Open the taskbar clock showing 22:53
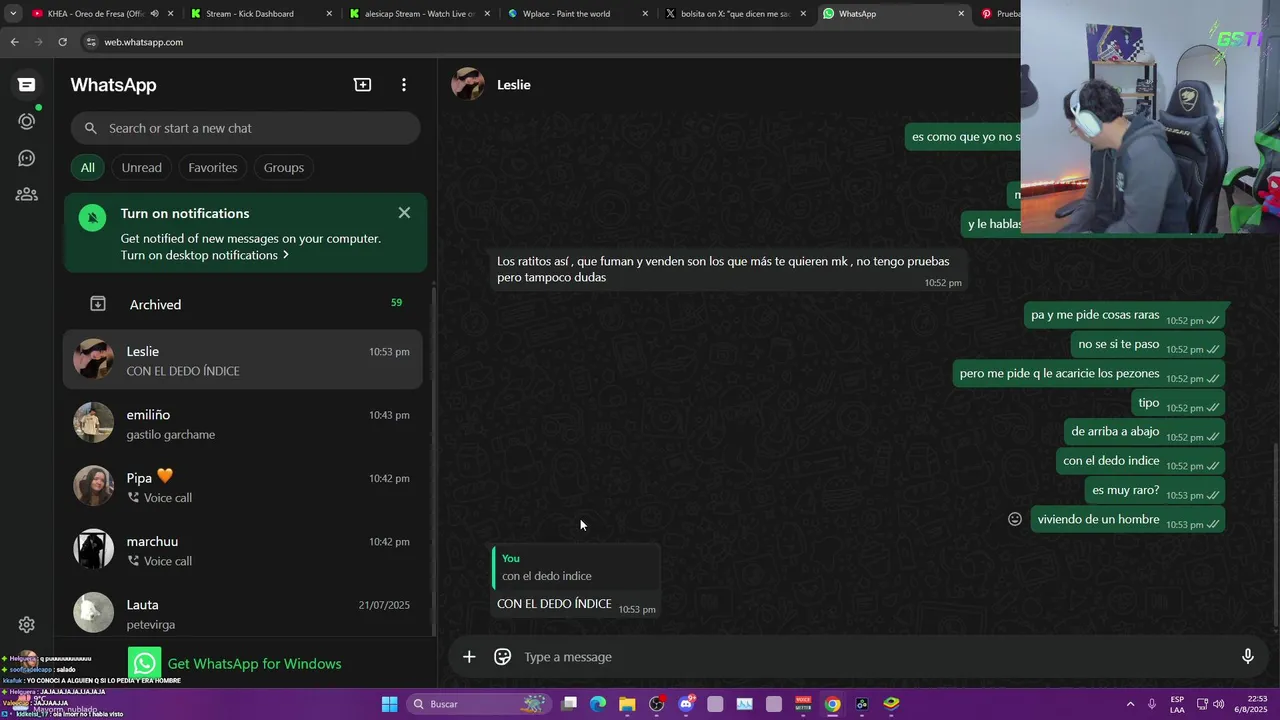 [1250, 704]
